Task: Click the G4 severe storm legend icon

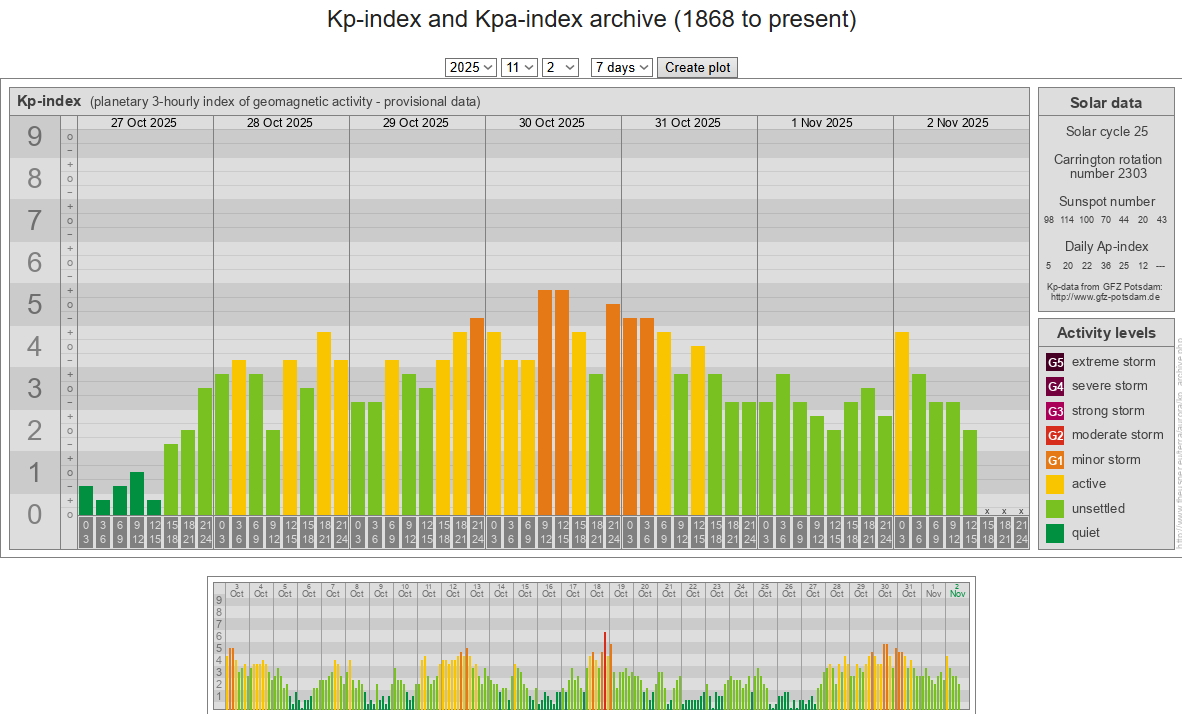Action: coord(1055,386)
